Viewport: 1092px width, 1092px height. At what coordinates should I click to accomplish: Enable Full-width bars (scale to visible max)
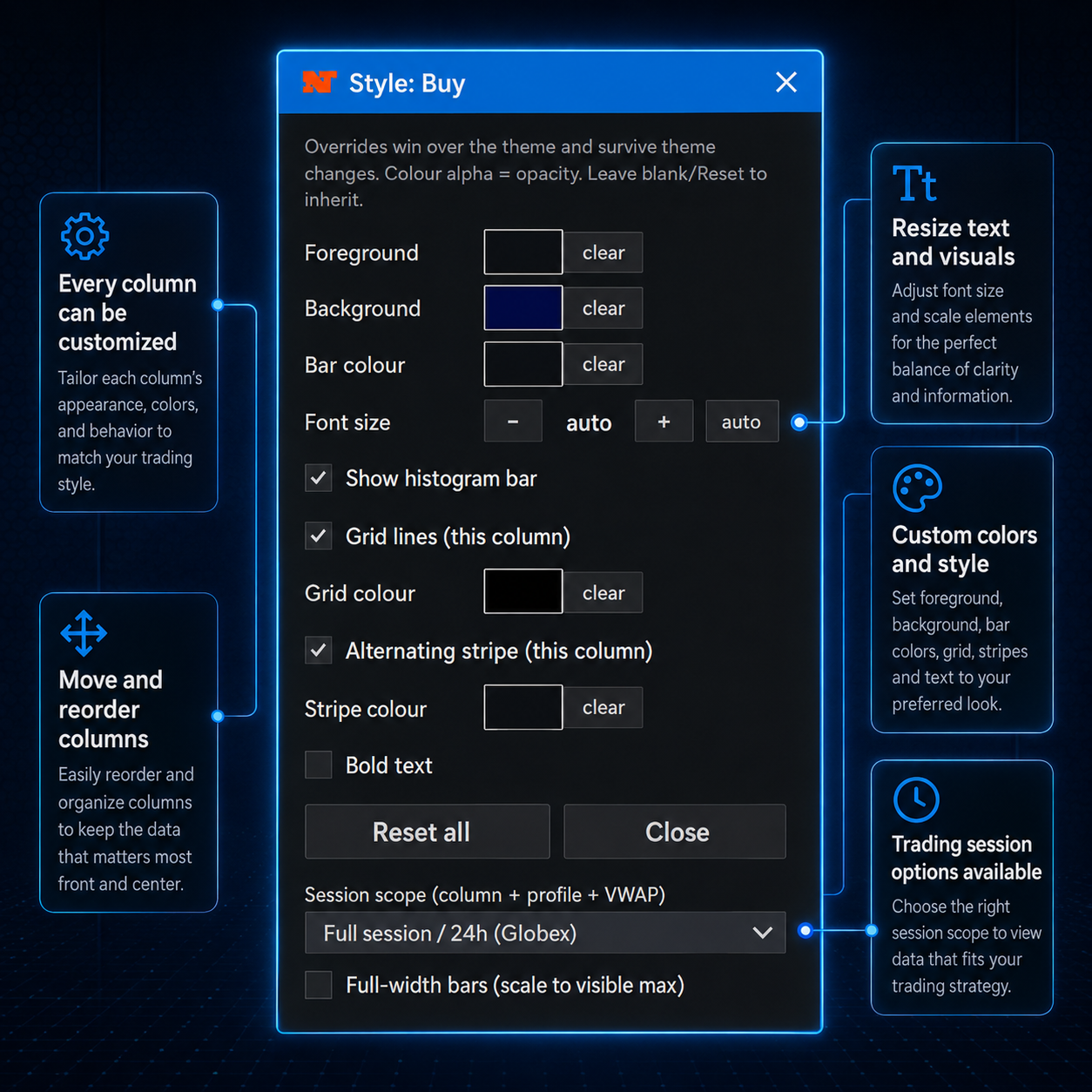(x=319, y=985)
